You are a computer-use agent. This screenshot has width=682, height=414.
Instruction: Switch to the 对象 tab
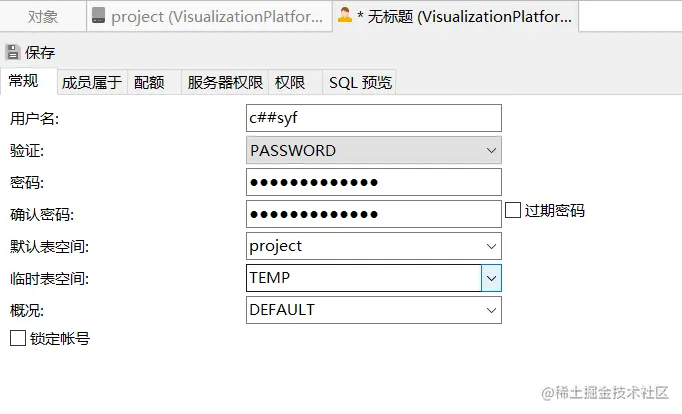click(42, 16)
